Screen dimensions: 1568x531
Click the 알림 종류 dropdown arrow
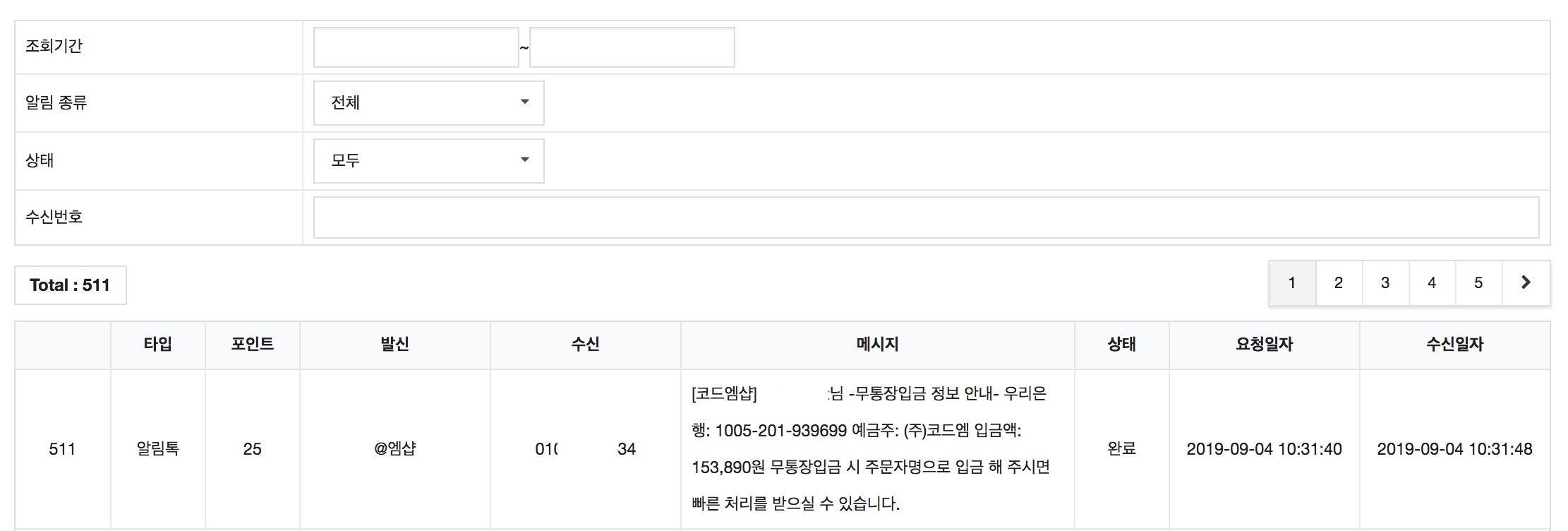click(x=525, y=103)
